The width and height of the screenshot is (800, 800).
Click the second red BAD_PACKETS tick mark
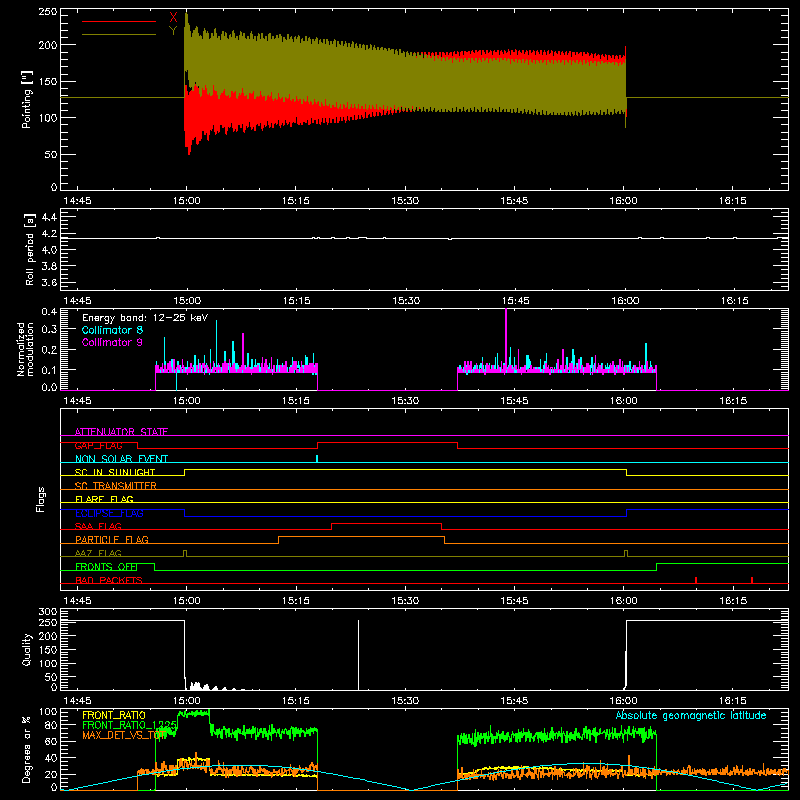(752, 580)
